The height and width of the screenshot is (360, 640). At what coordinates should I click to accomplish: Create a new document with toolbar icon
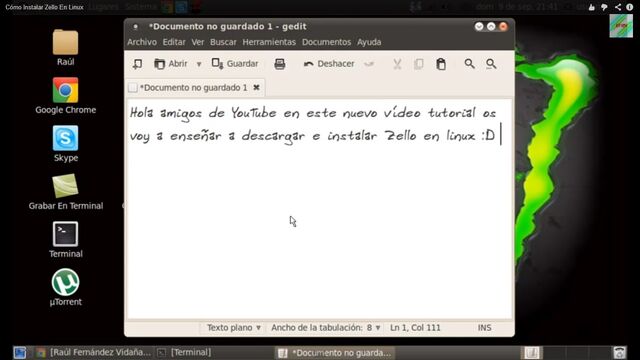[137, 64]
